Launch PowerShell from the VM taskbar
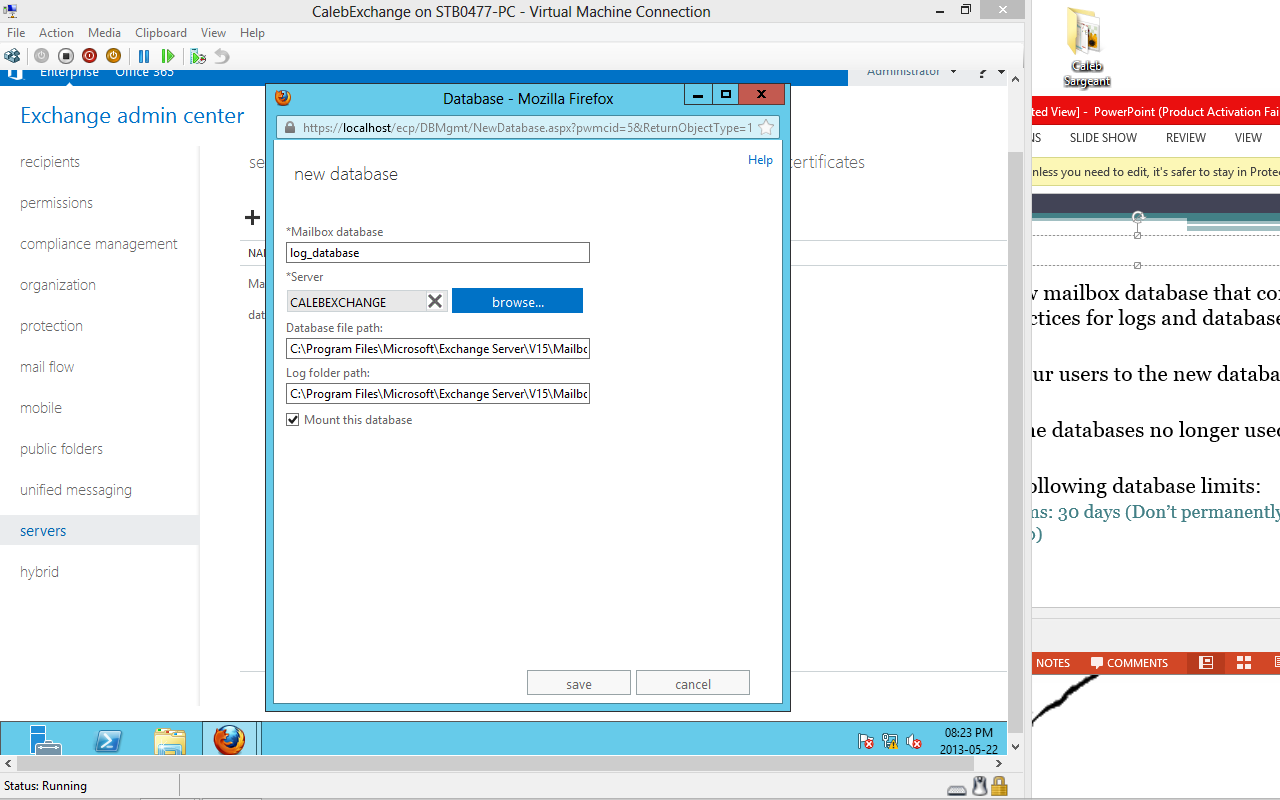This screenshot has width=1280, height=800. 108,740
